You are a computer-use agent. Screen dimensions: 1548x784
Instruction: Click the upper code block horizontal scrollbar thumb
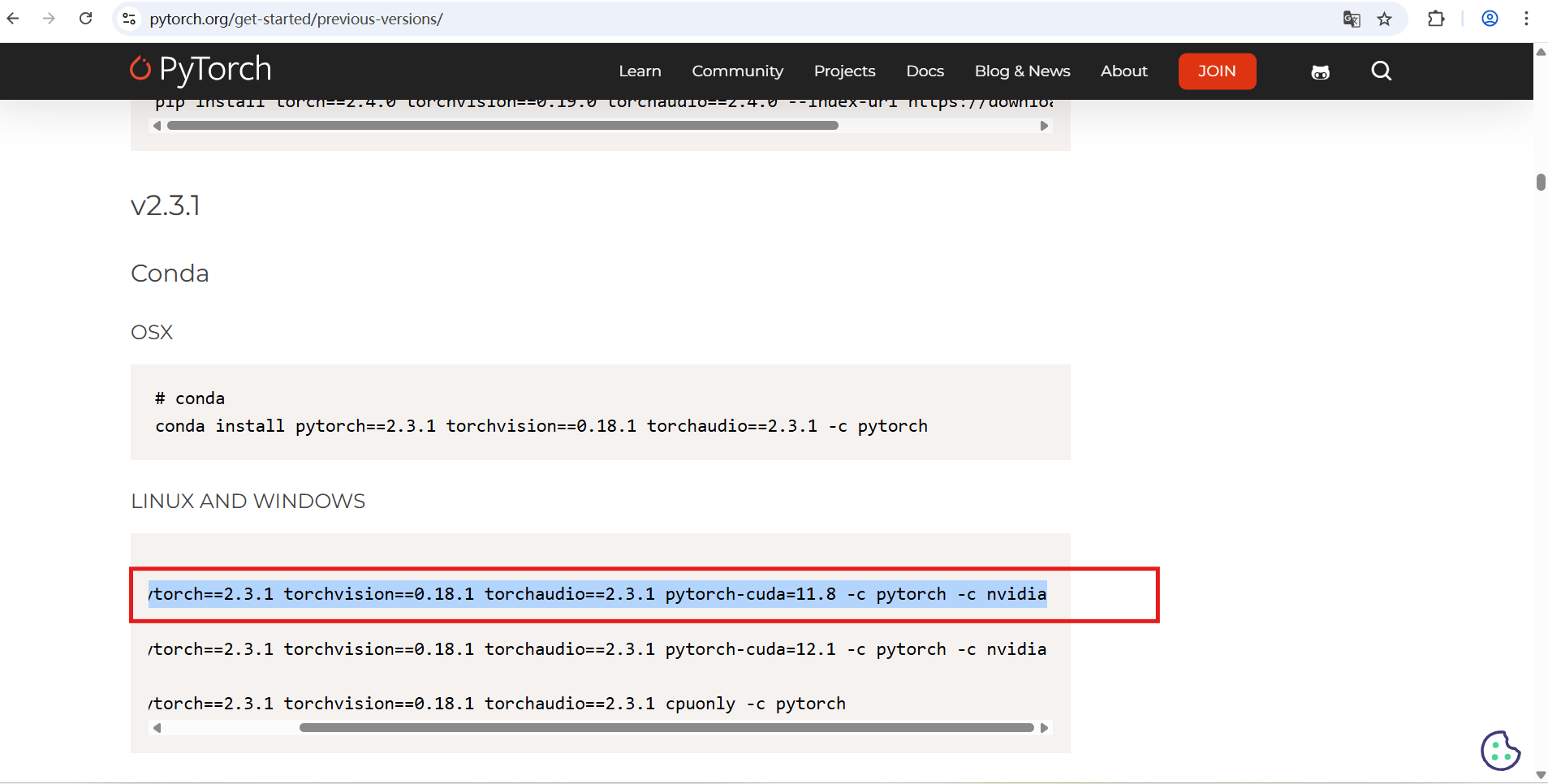point(502,126)
